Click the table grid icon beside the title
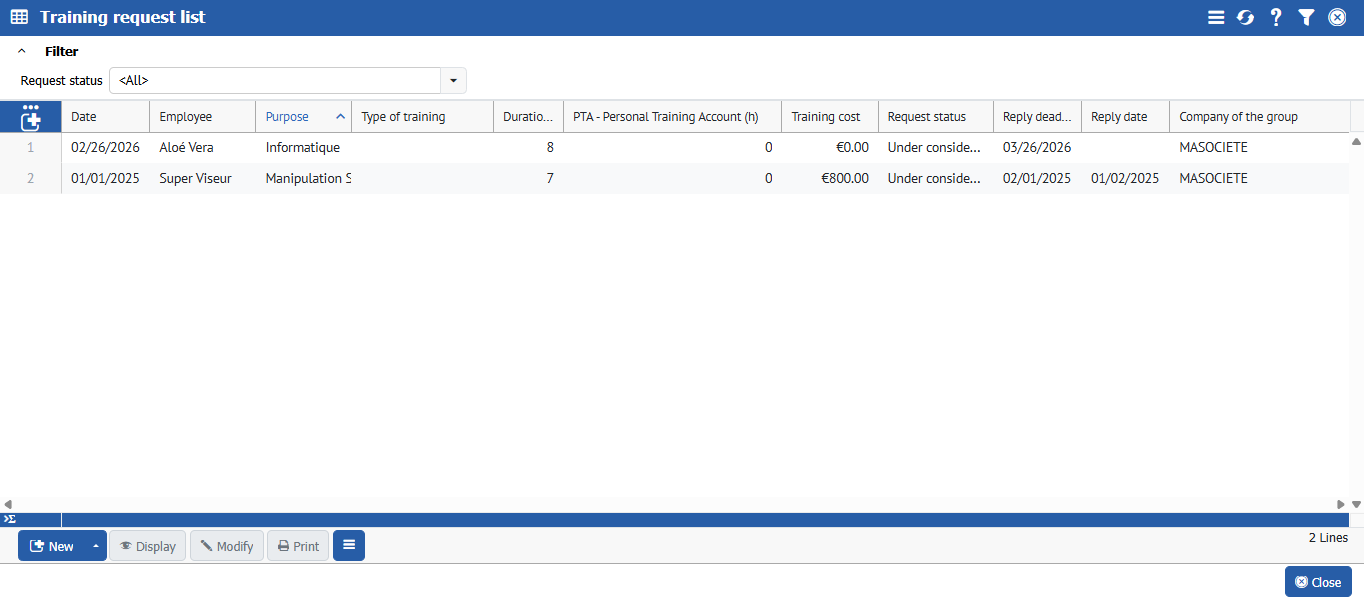 [x=19, y=18]
